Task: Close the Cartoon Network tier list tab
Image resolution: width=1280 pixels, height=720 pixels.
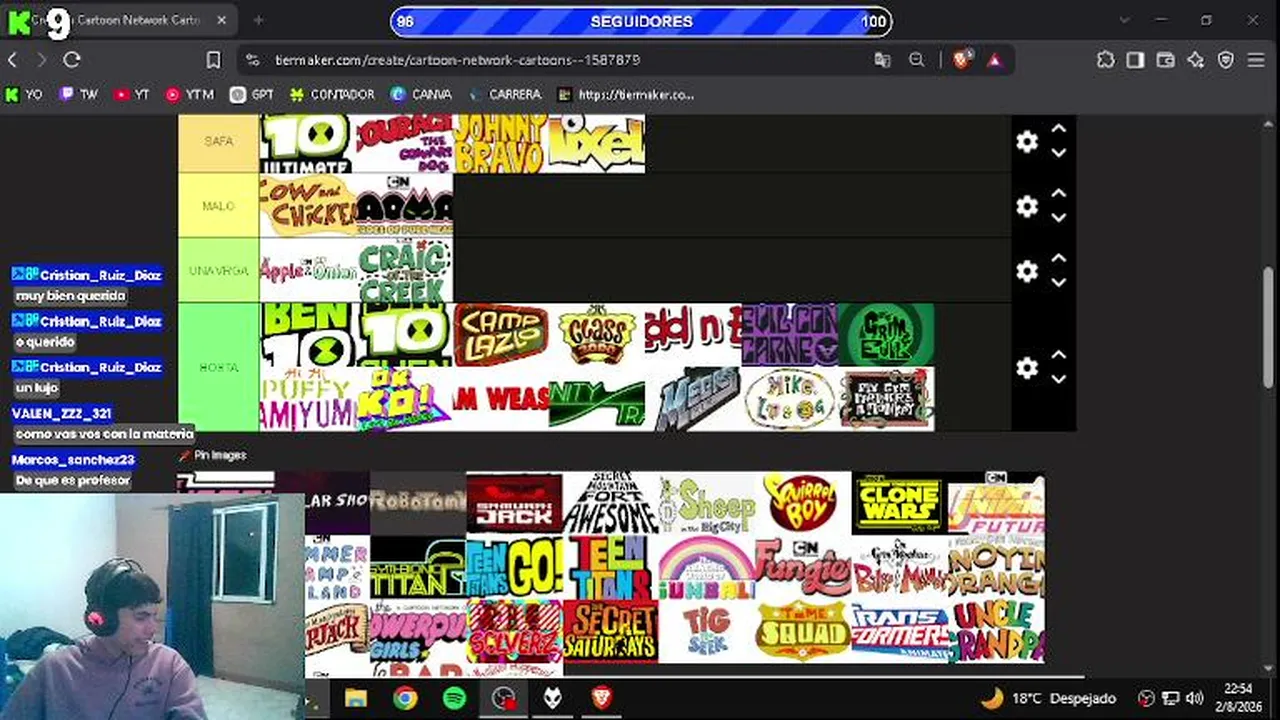Action: click(x=221, y=20)
